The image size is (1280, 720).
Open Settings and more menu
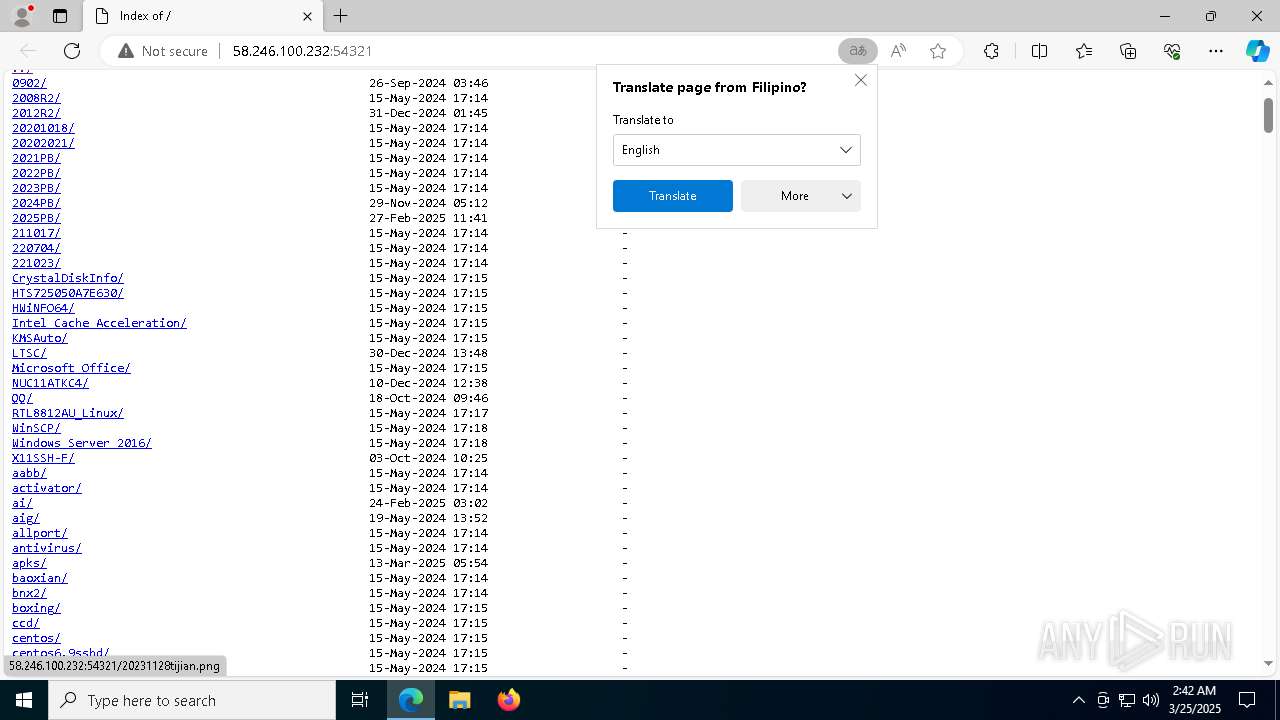point(1216,51)
